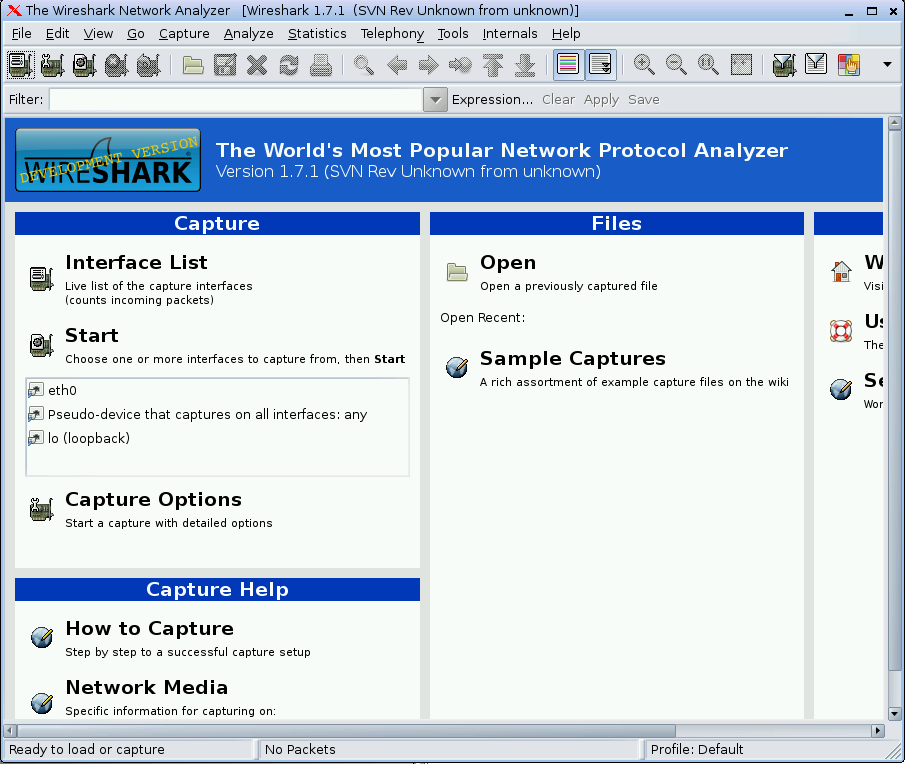This screenshot has height=764, width=905.
Task: Open a capture file toolbar folder icon
Action: pyautogui.click(x=193, y=65)
